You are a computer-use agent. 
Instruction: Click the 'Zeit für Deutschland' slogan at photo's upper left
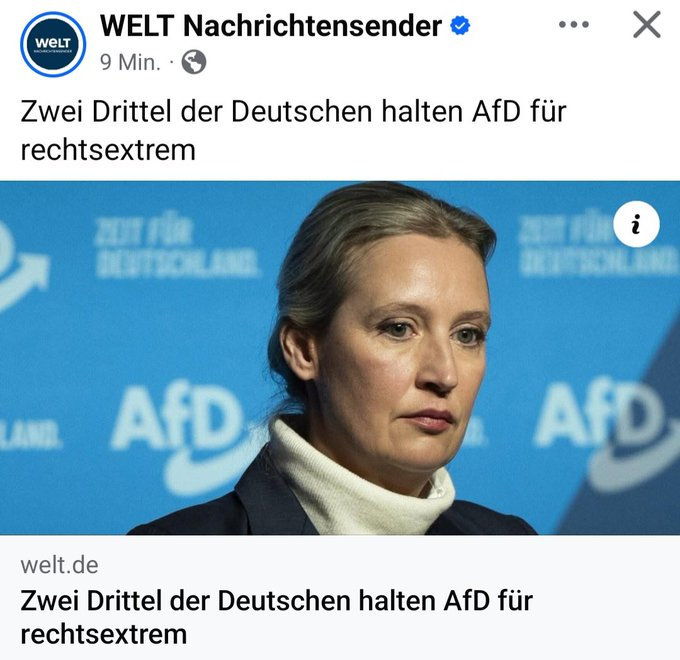[177, 245]
